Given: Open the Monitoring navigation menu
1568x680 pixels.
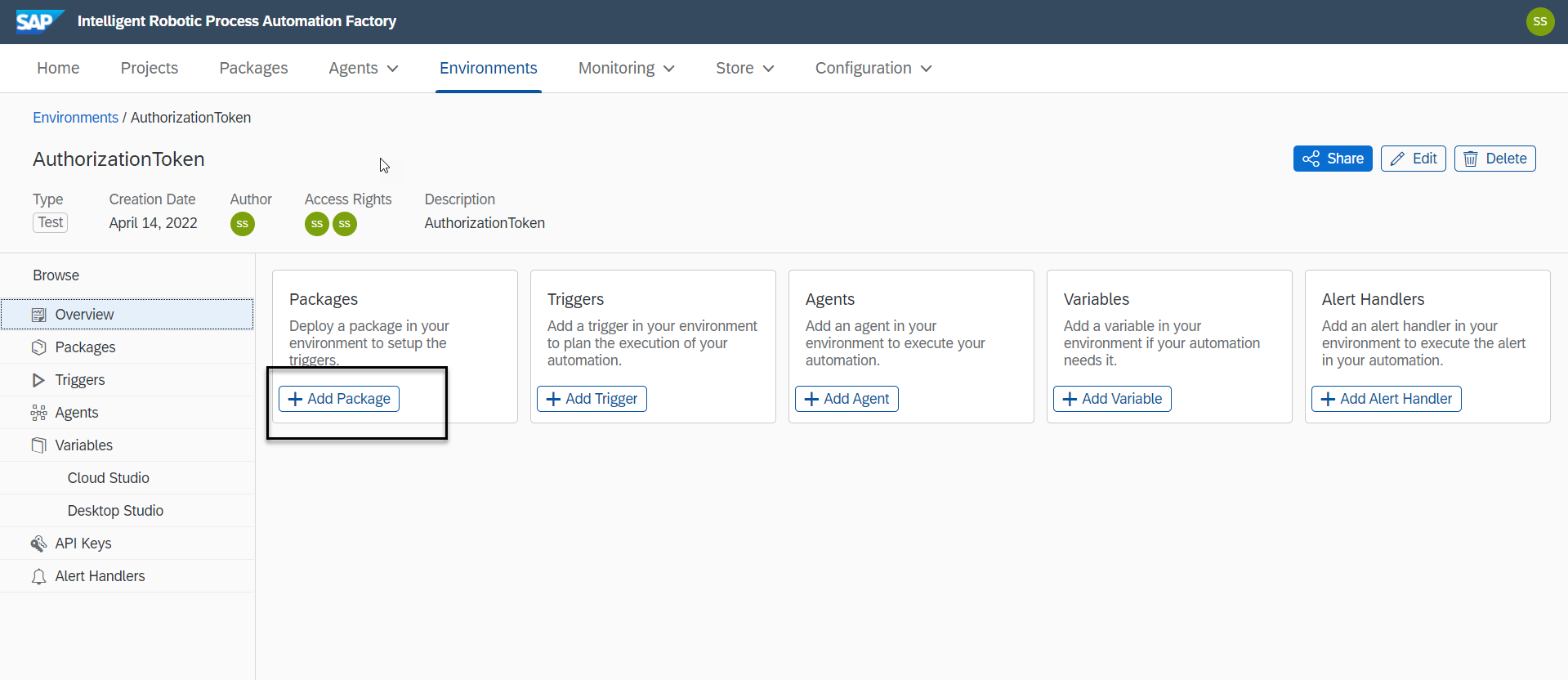Looking at the screenshot, I should pos(617,68).
